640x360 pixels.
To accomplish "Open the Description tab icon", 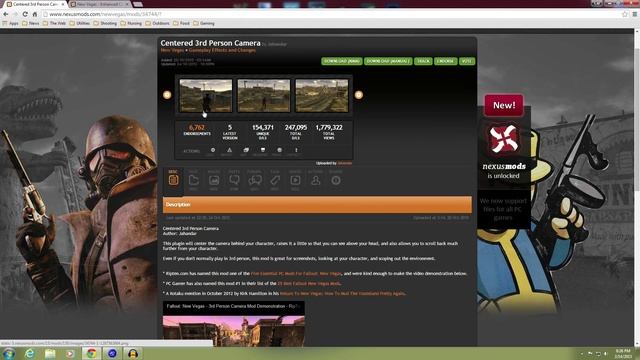I will pos(173,180).
